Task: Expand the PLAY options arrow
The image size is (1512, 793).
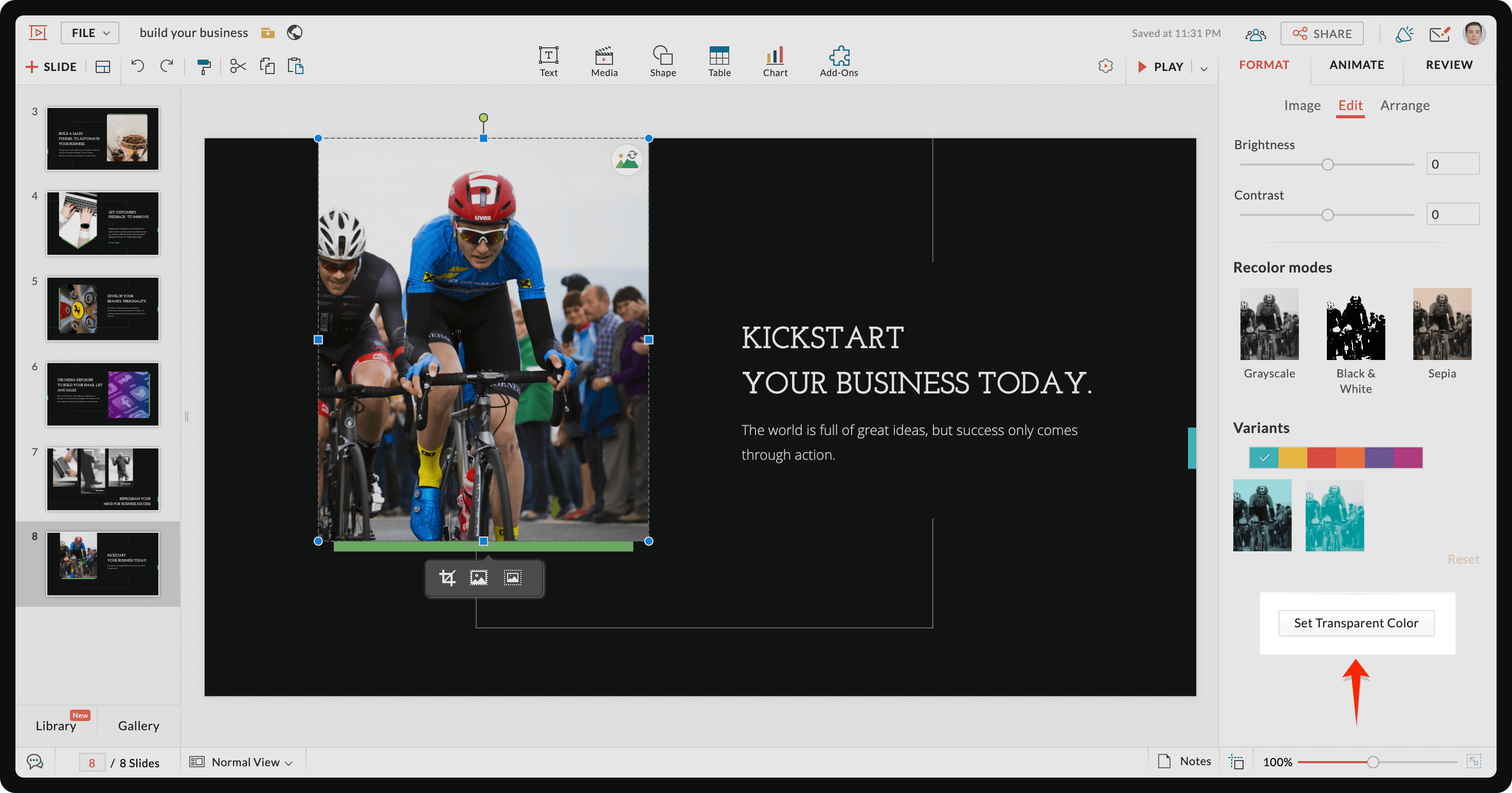Action: [1204, 68]
